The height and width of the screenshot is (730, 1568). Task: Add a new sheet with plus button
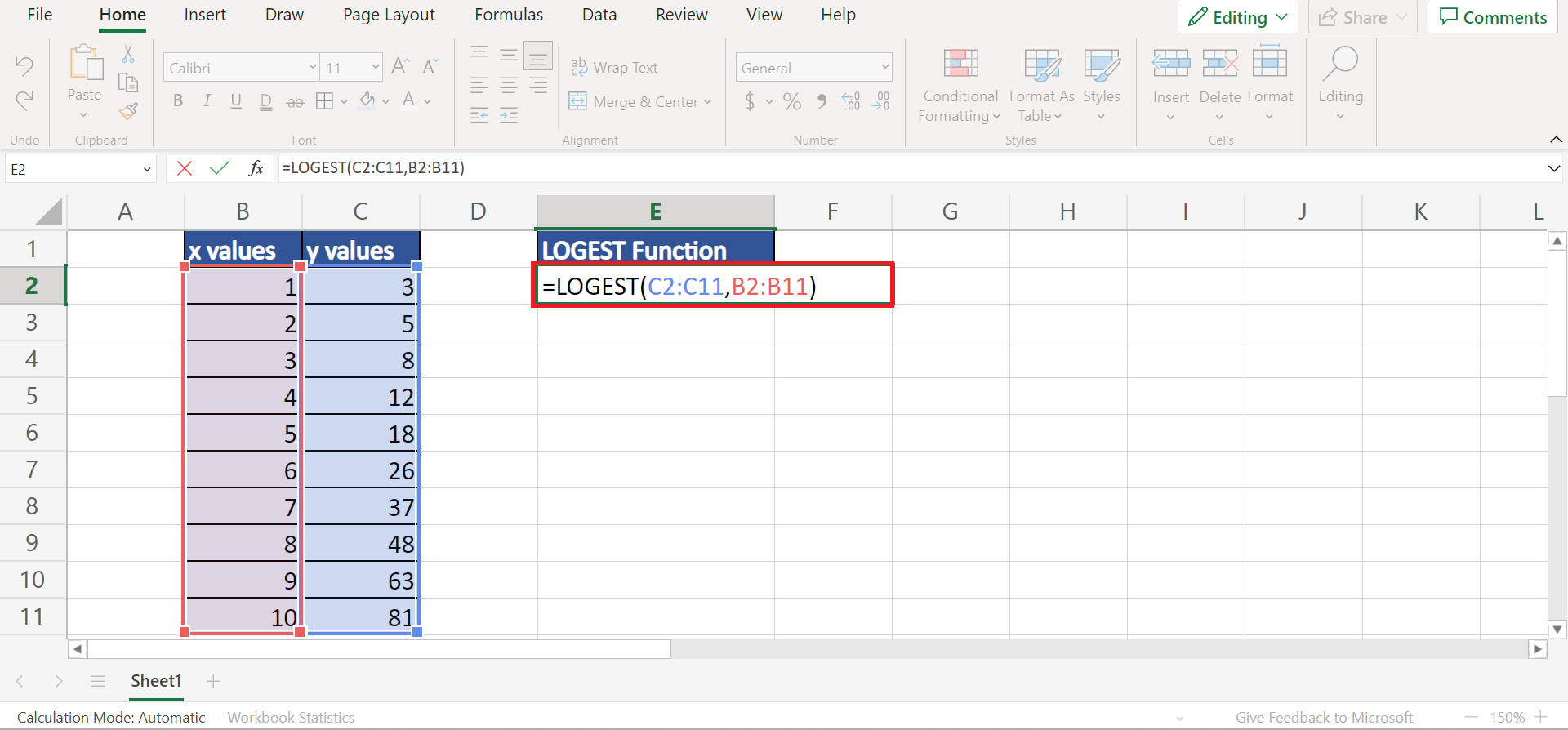coord(213,681)
